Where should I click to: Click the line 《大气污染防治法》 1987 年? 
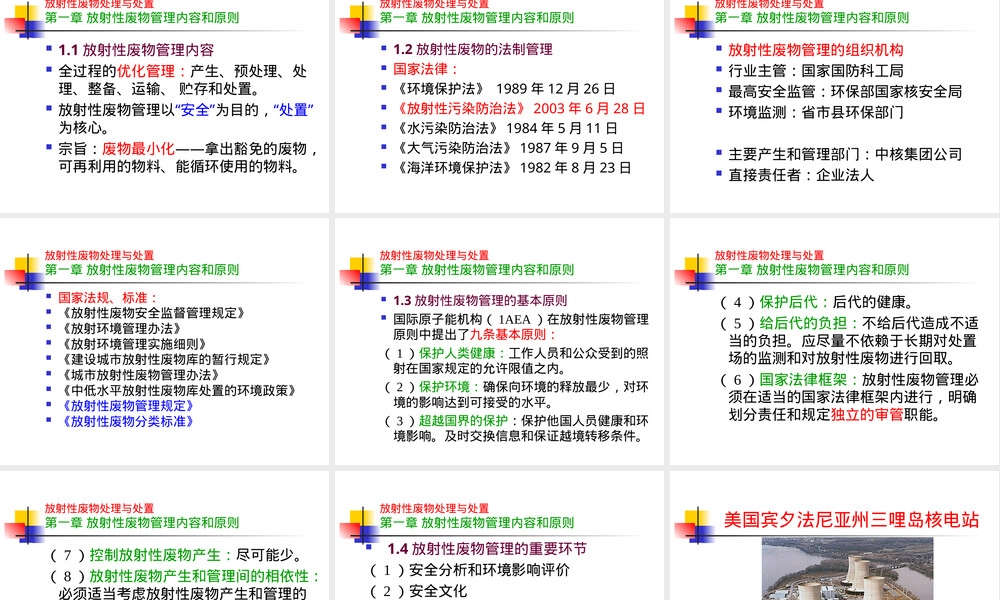pos(508,148)
